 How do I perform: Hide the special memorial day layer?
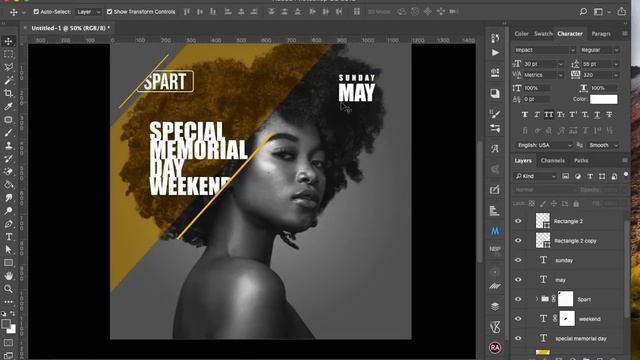click(518, 338)
